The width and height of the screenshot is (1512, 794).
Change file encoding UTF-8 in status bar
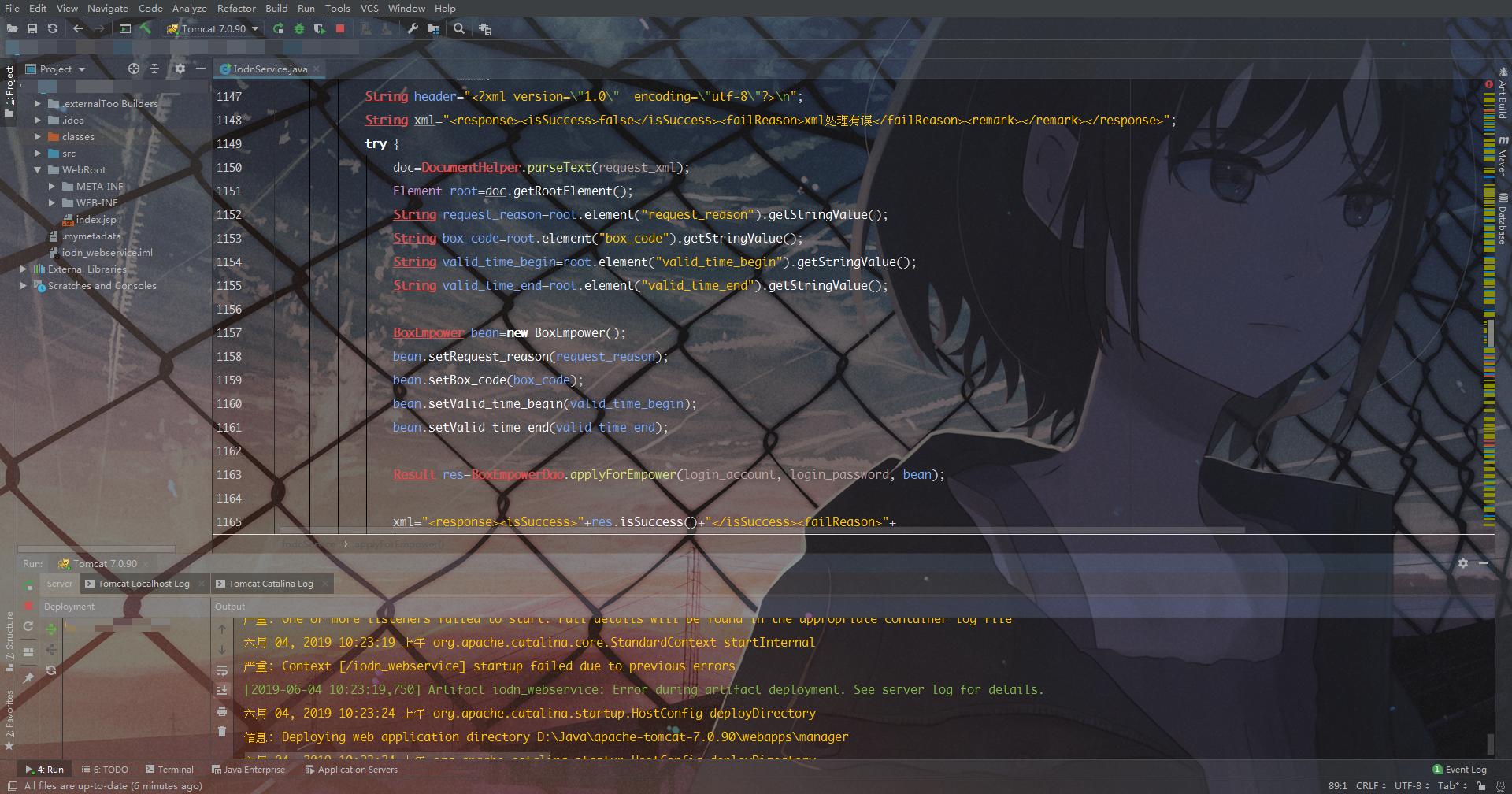pyautogui.click(x=1412, y=785)
